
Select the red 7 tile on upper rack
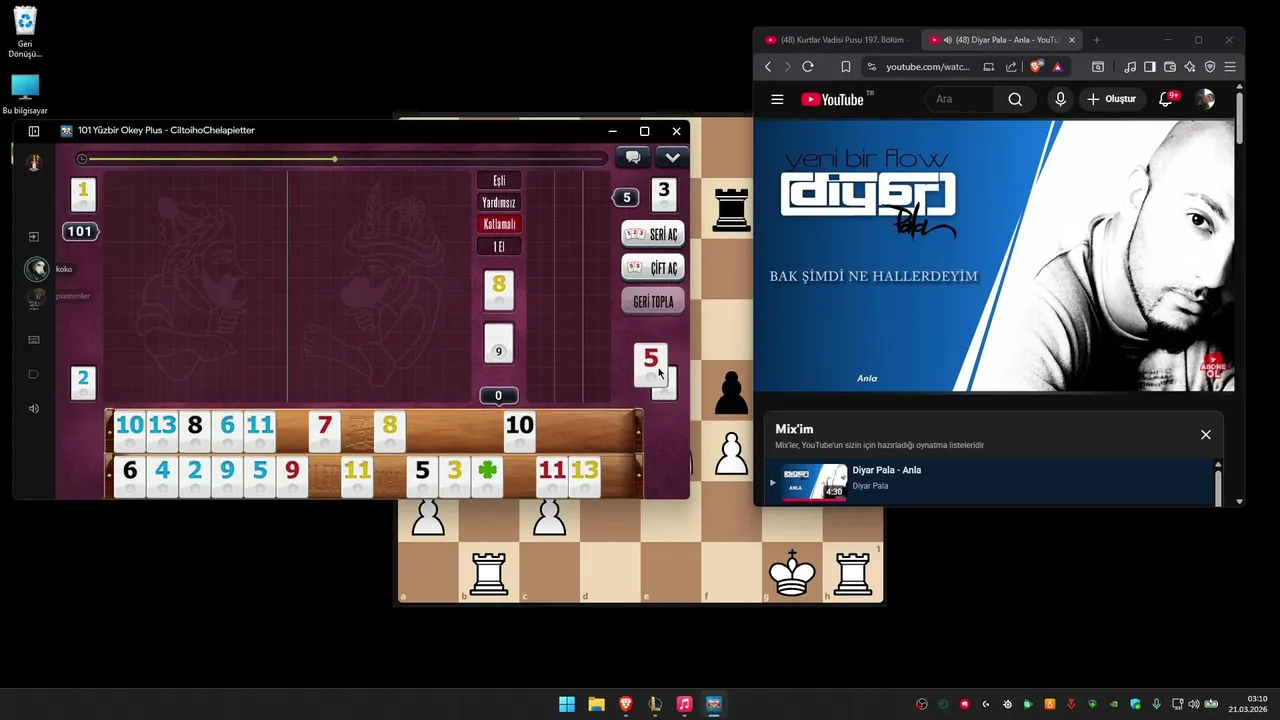click(324, 431)
